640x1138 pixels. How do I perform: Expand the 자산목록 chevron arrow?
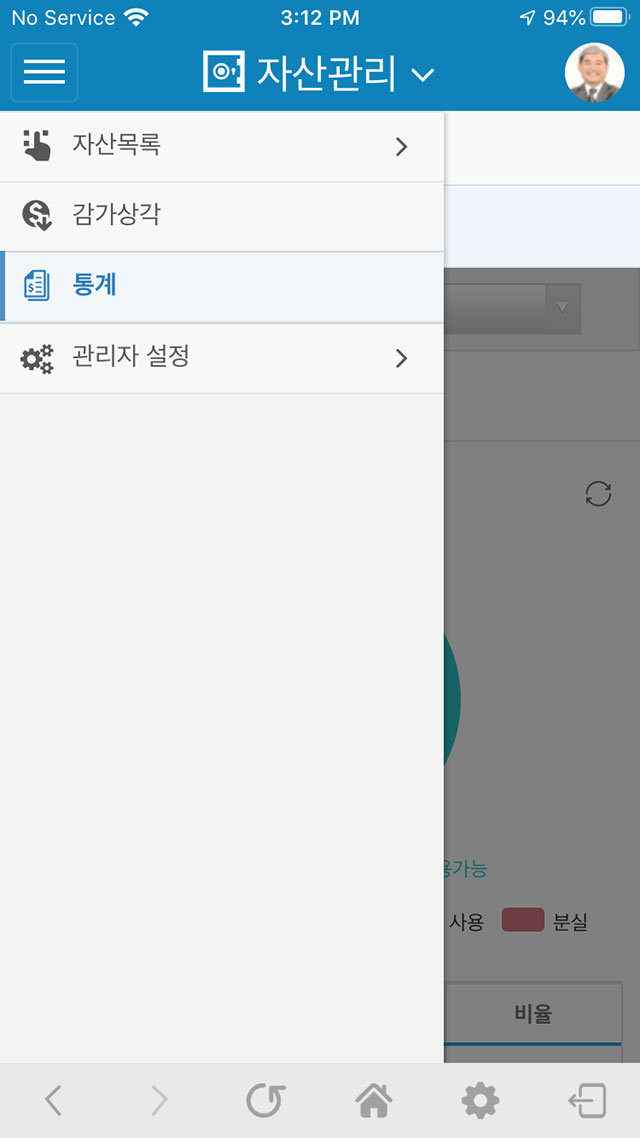point(401,147)
